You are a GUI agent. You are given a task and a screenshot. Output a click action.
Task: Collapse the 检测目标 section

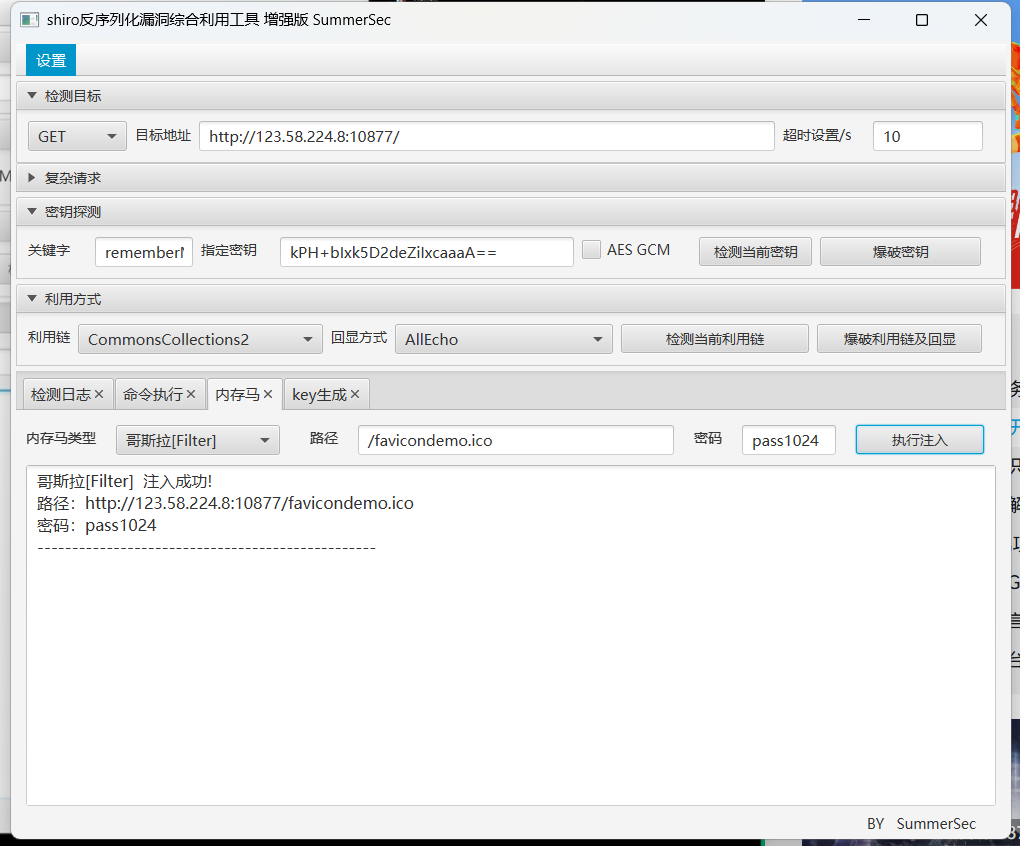pyautogui.click(x=33, y=94)
